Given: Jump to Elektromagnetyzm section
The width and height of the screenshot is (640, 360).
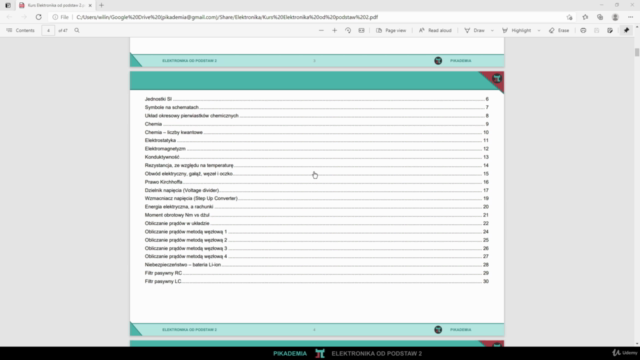Looking at the screenshot, I should (316, 149).
